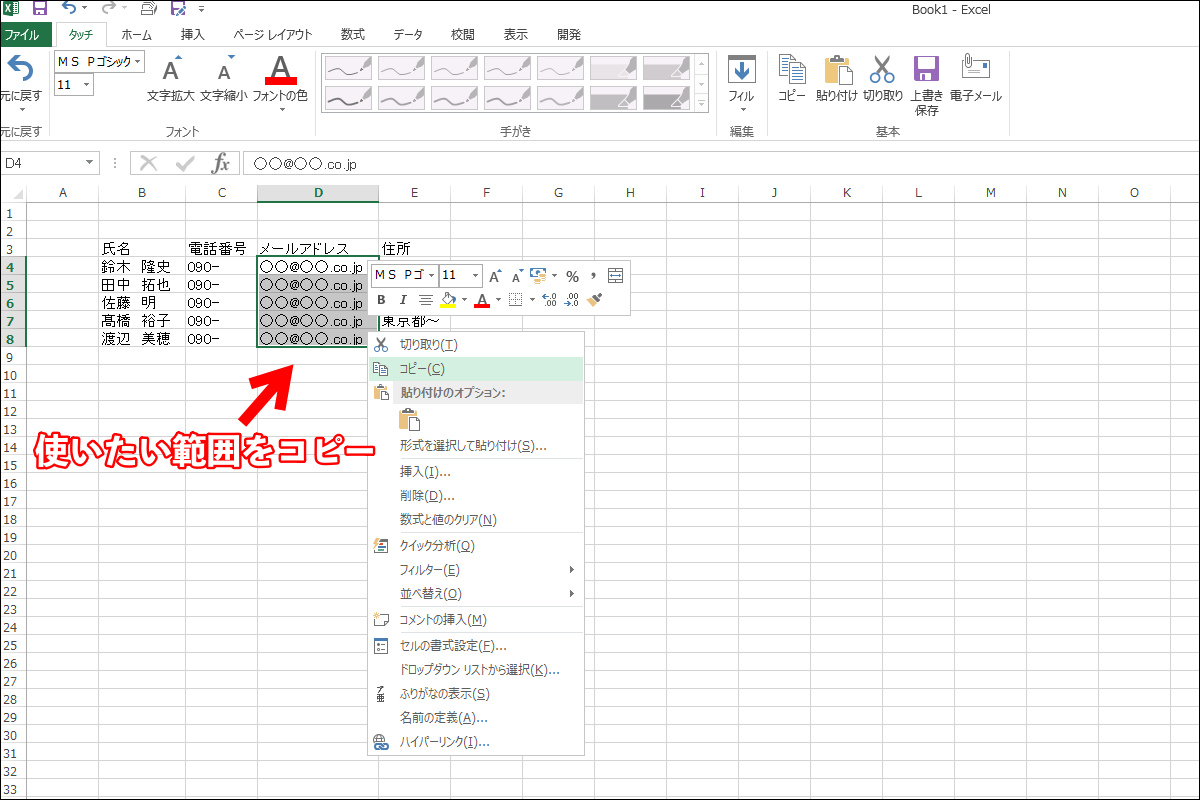
Task: Open フォントの色 dropdown arrow in ribbon
Action: click(281, 109)
